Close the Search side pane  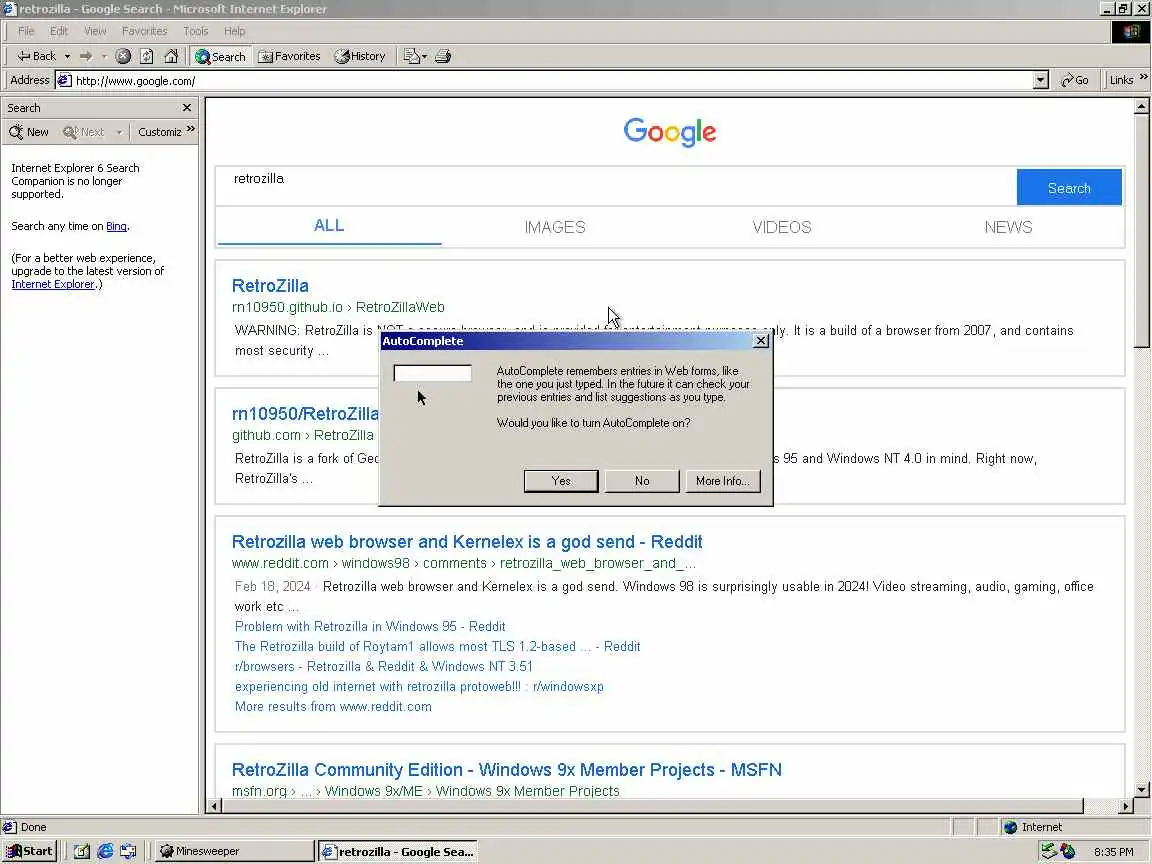tap(187, 107)
